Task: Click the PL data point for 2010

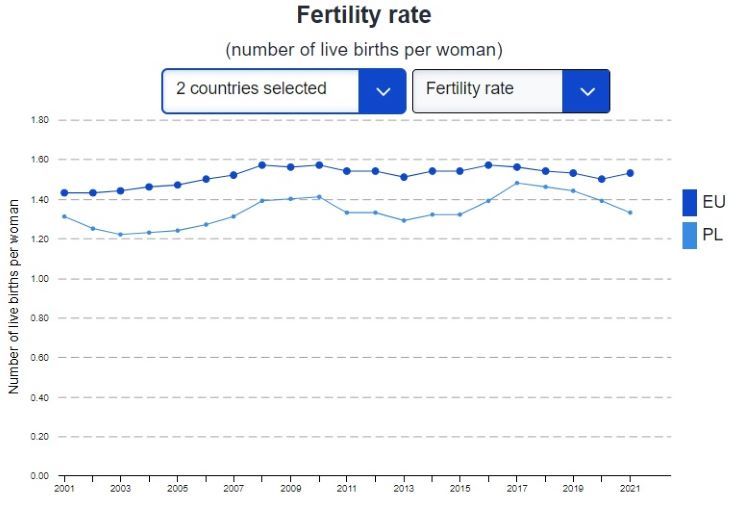Action: pyautogui.click(x=319, y=197)
